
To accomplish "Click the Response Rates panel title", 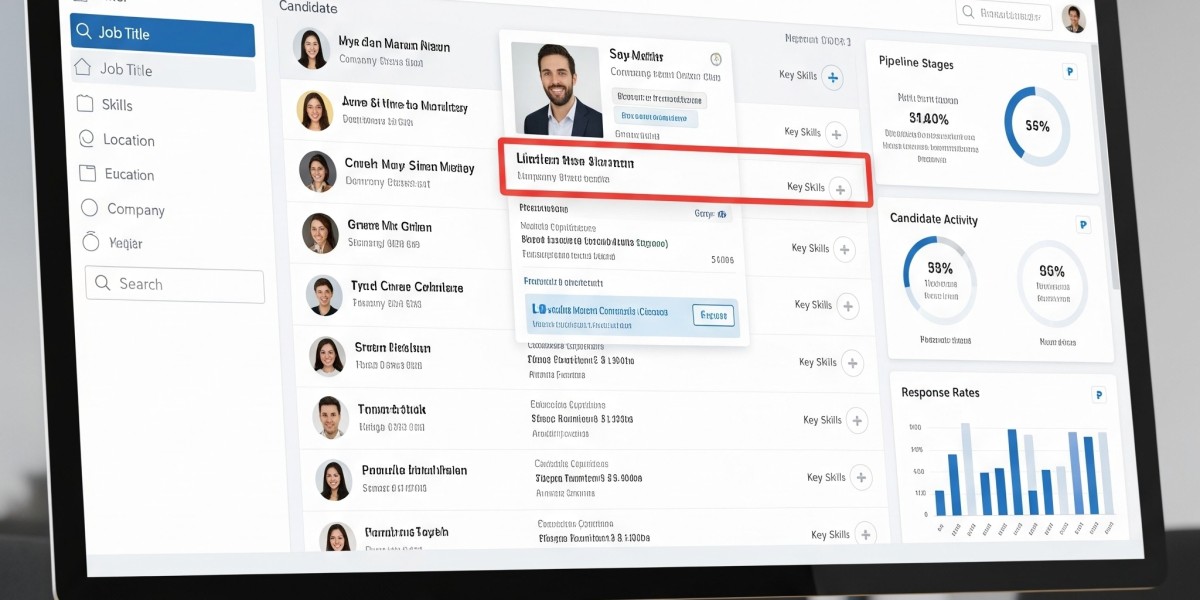I will tap(940, 393).
